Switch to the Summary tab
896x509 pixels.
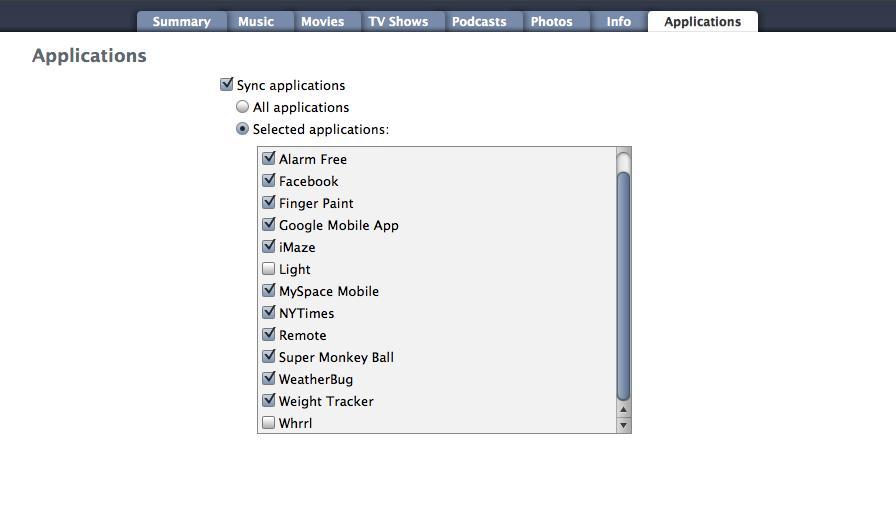(x=182, y=22)
